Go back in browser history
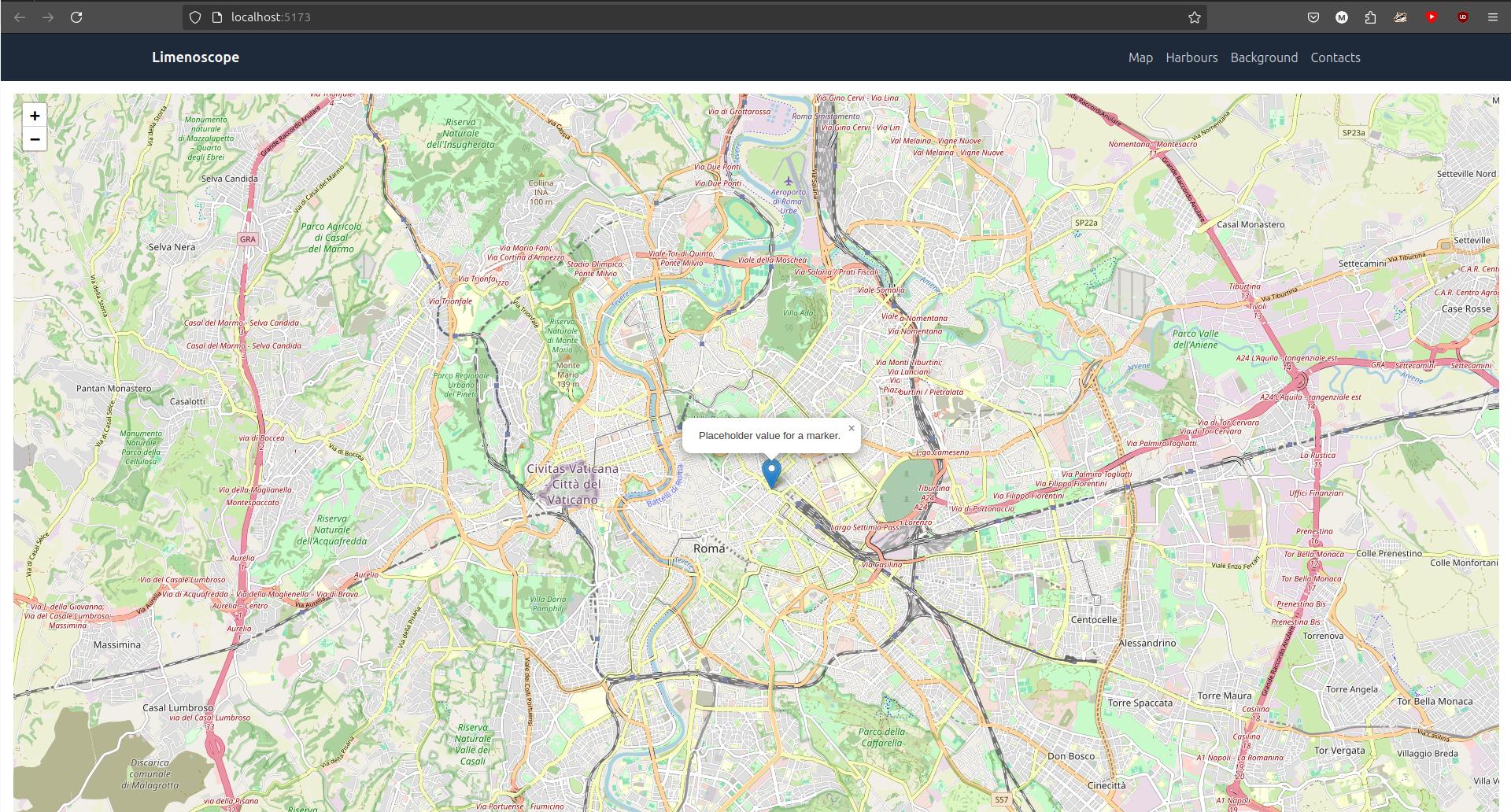Viewport: 1511px width, 812px height. 20,17
